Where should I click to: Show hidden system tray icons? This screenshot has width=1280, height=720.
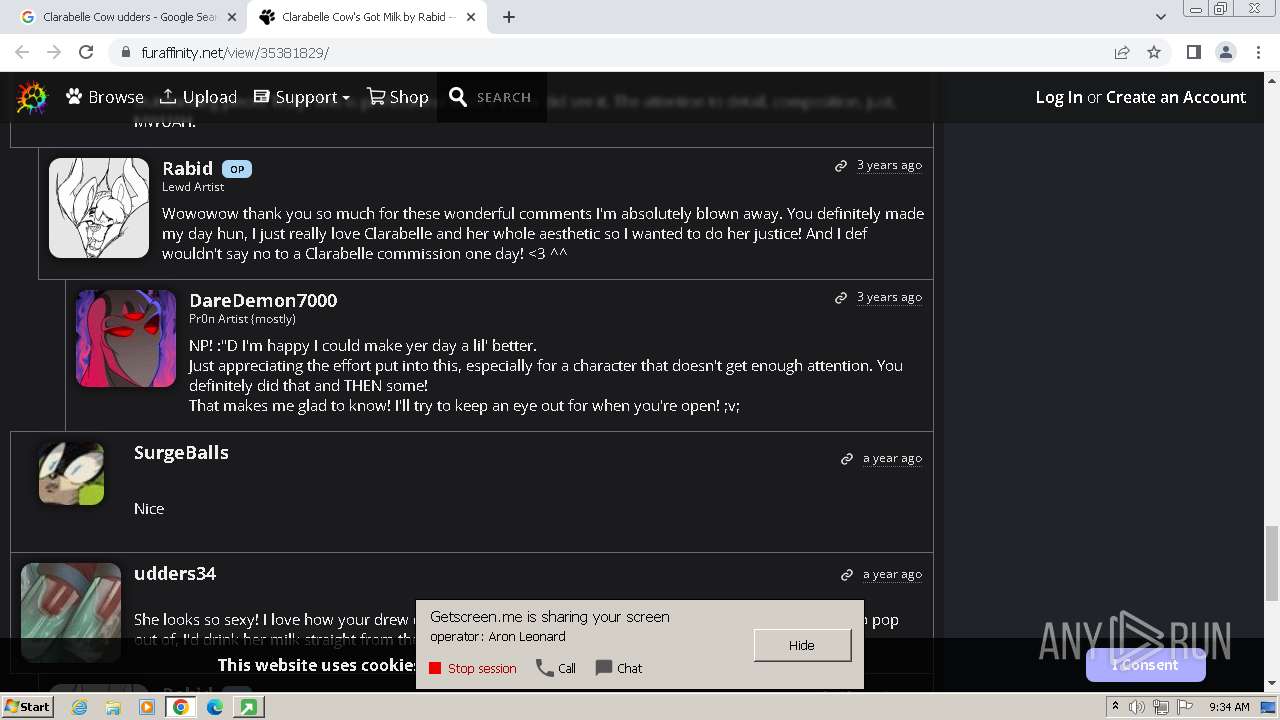[x=1115, y=706]
